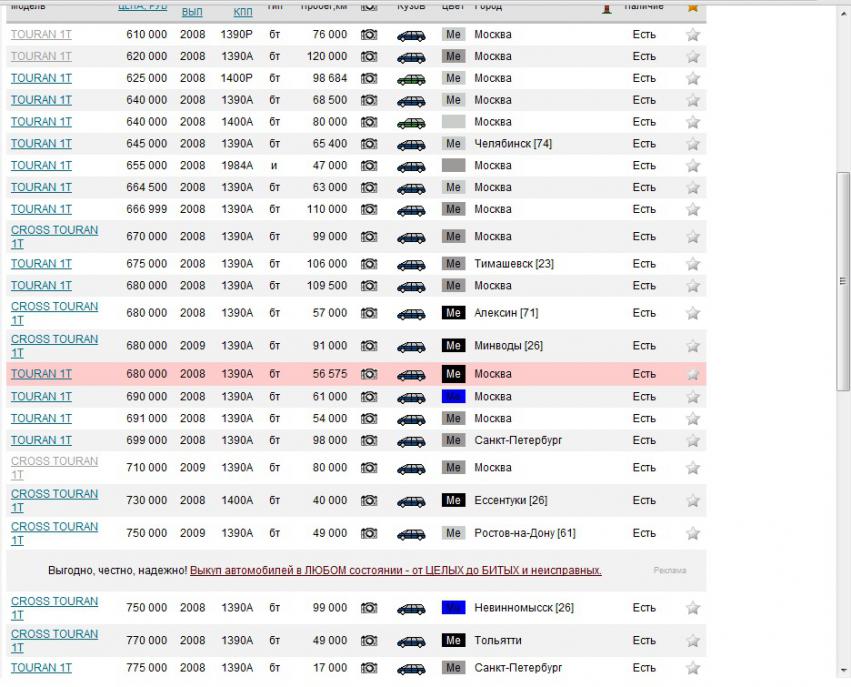Add the Ростов-на-Дону listing to favorites

693,533
